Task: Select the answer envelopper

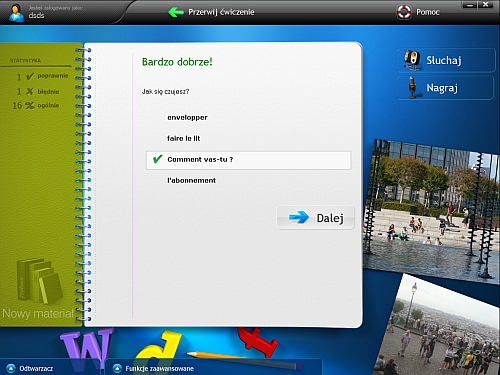Action: pyautogui.click(x=187, y=117)
